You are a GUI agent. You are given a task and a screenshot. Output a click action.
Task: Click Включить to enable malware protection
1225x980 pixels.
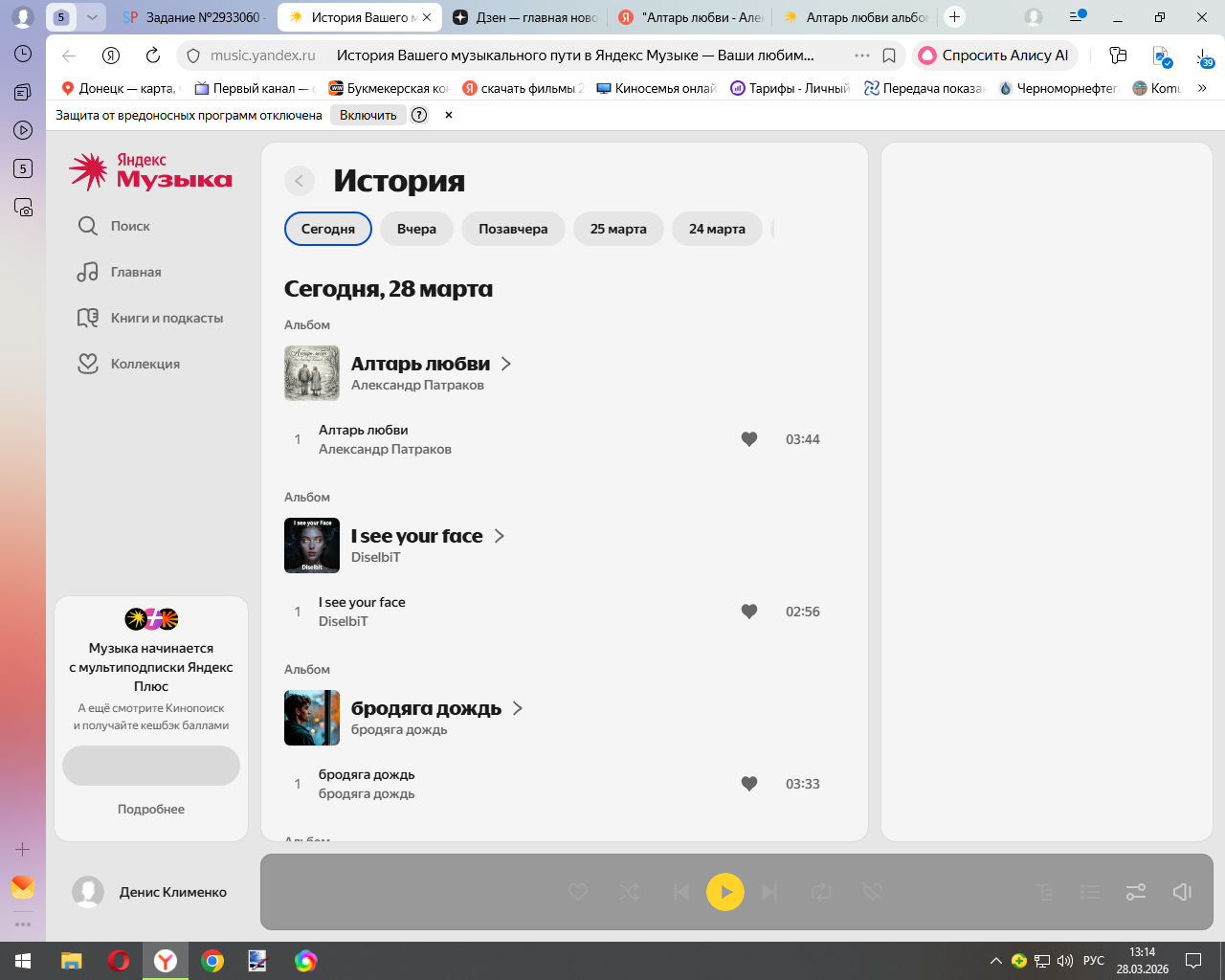(368, 115)
